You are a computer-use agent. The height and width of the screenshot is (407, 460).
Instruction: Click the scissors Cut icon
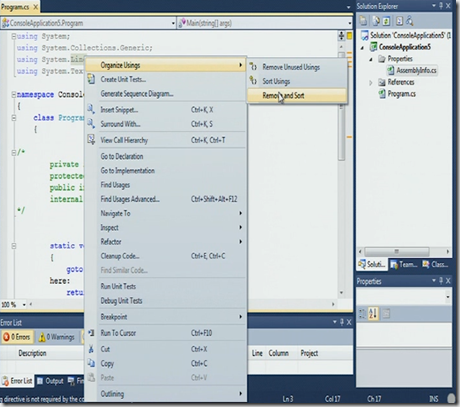pyautogui.click(x=91, y=349)
